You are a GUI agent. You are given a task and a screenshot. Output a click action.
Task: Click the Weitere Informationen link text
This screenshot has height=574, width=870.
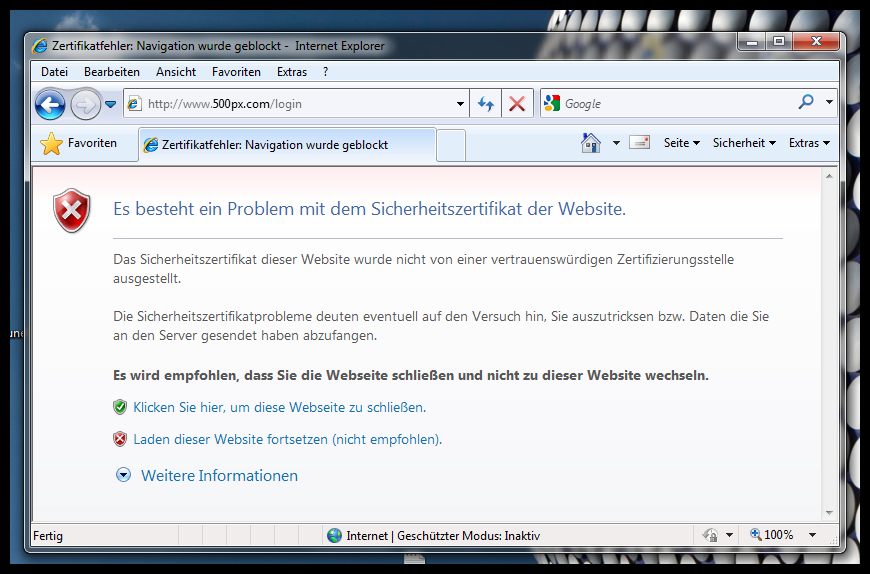(x=219, y=476)
